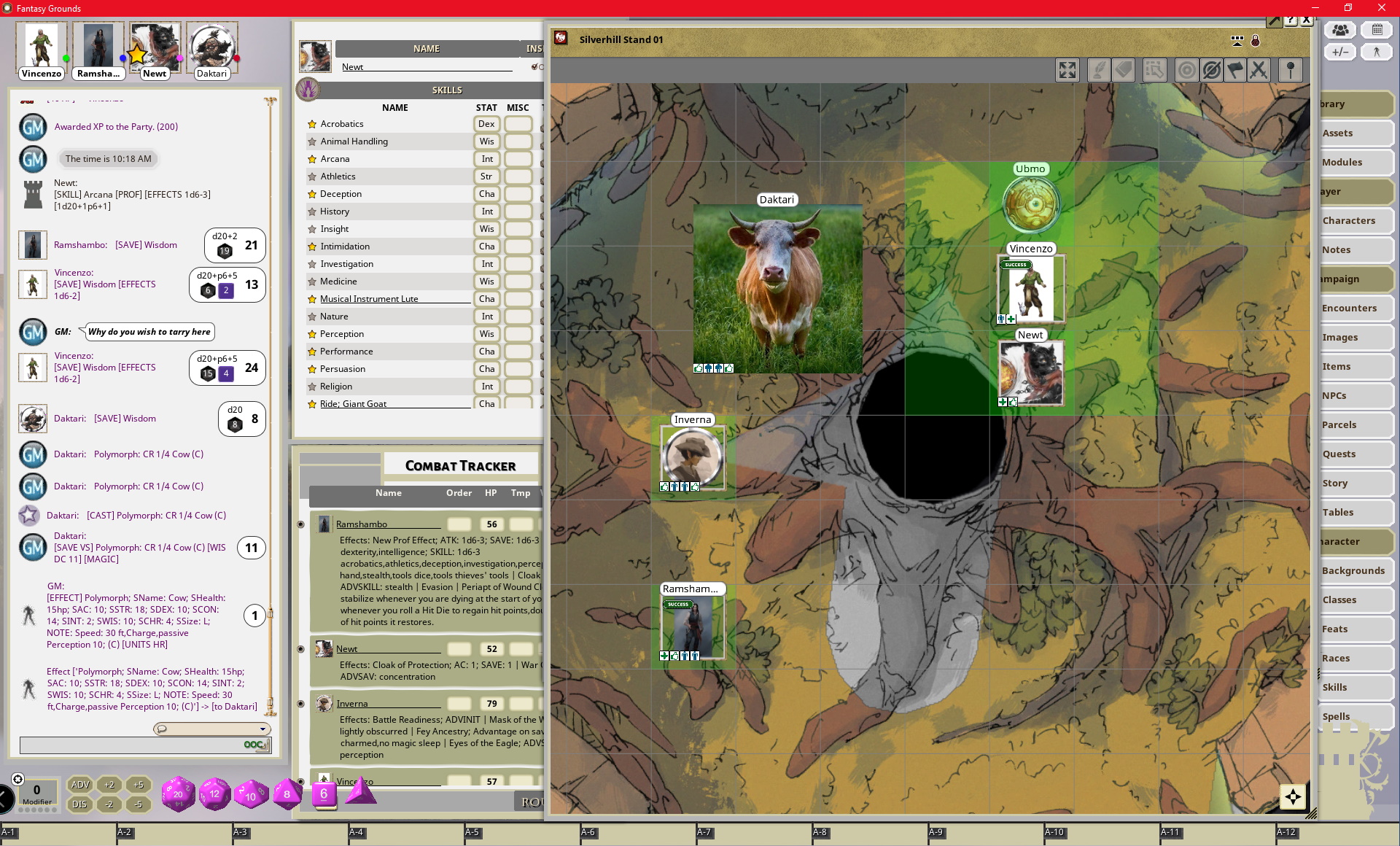Enable the ADV roll modifier

coord(79,785)
